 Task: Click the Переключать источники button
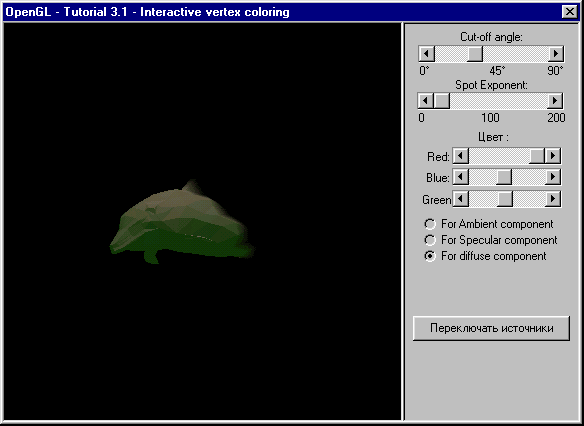tap(491, 328)
